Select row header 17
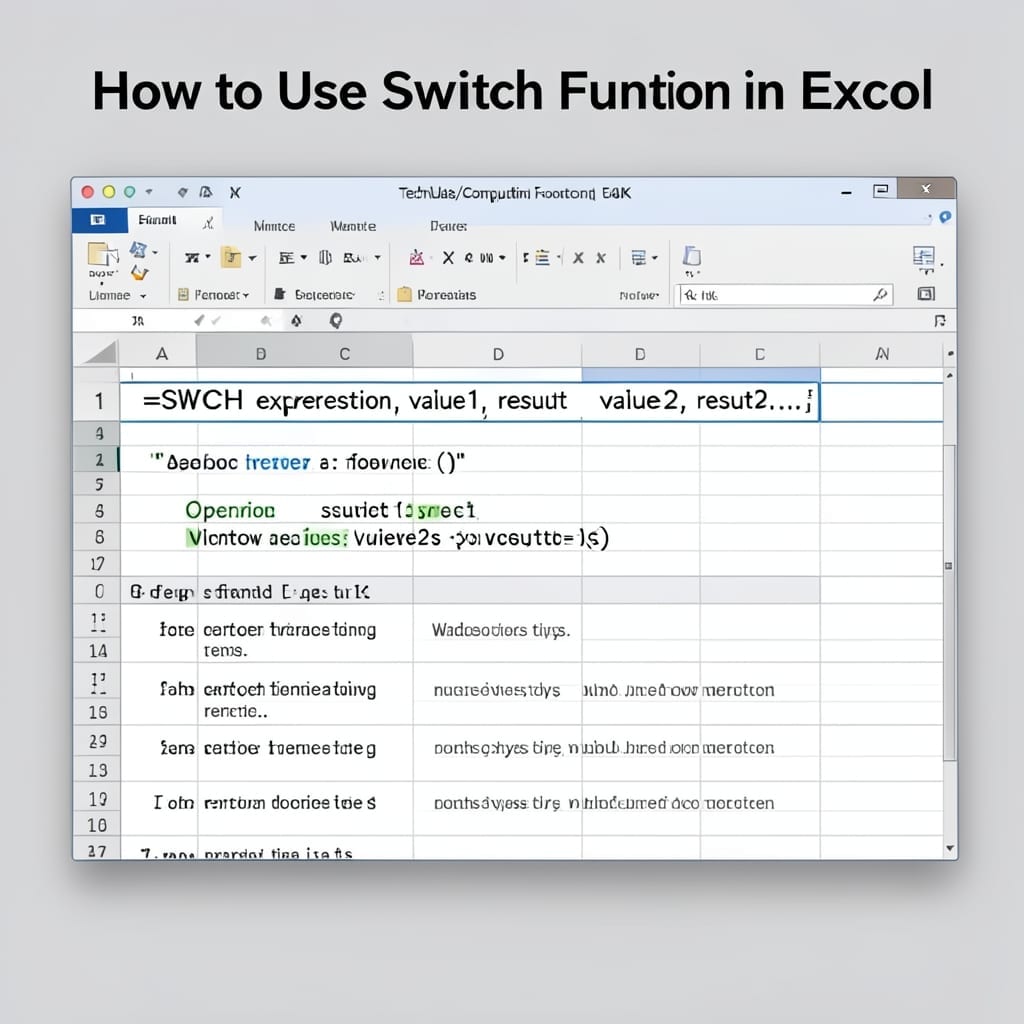1024x1024 pixels. pyautogui.click(x=97, y=564)
